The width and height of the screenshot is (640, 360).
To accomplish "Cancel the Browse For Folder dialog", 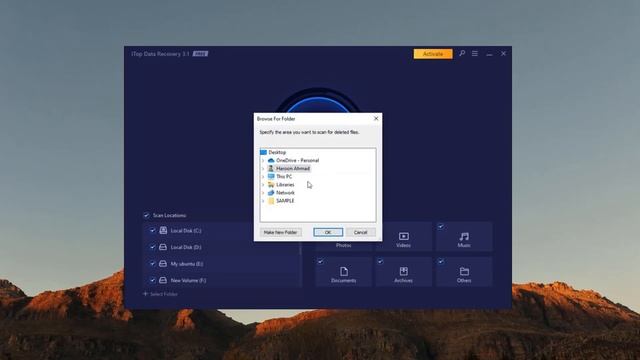I will [360, 232].
